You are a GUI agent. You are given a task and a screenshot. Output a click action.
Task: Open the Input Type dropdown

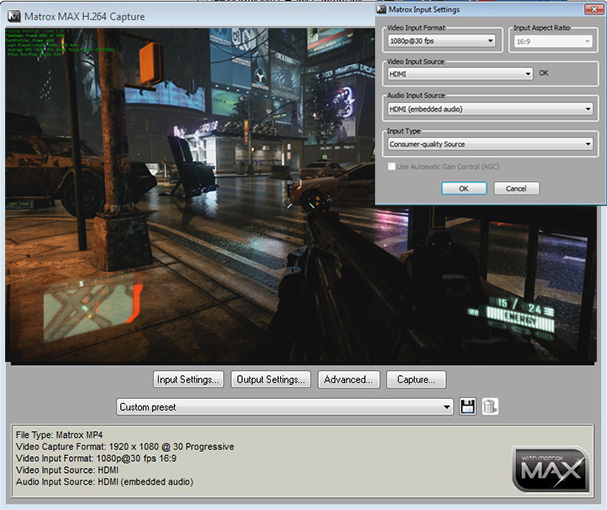tap(490, 144)
